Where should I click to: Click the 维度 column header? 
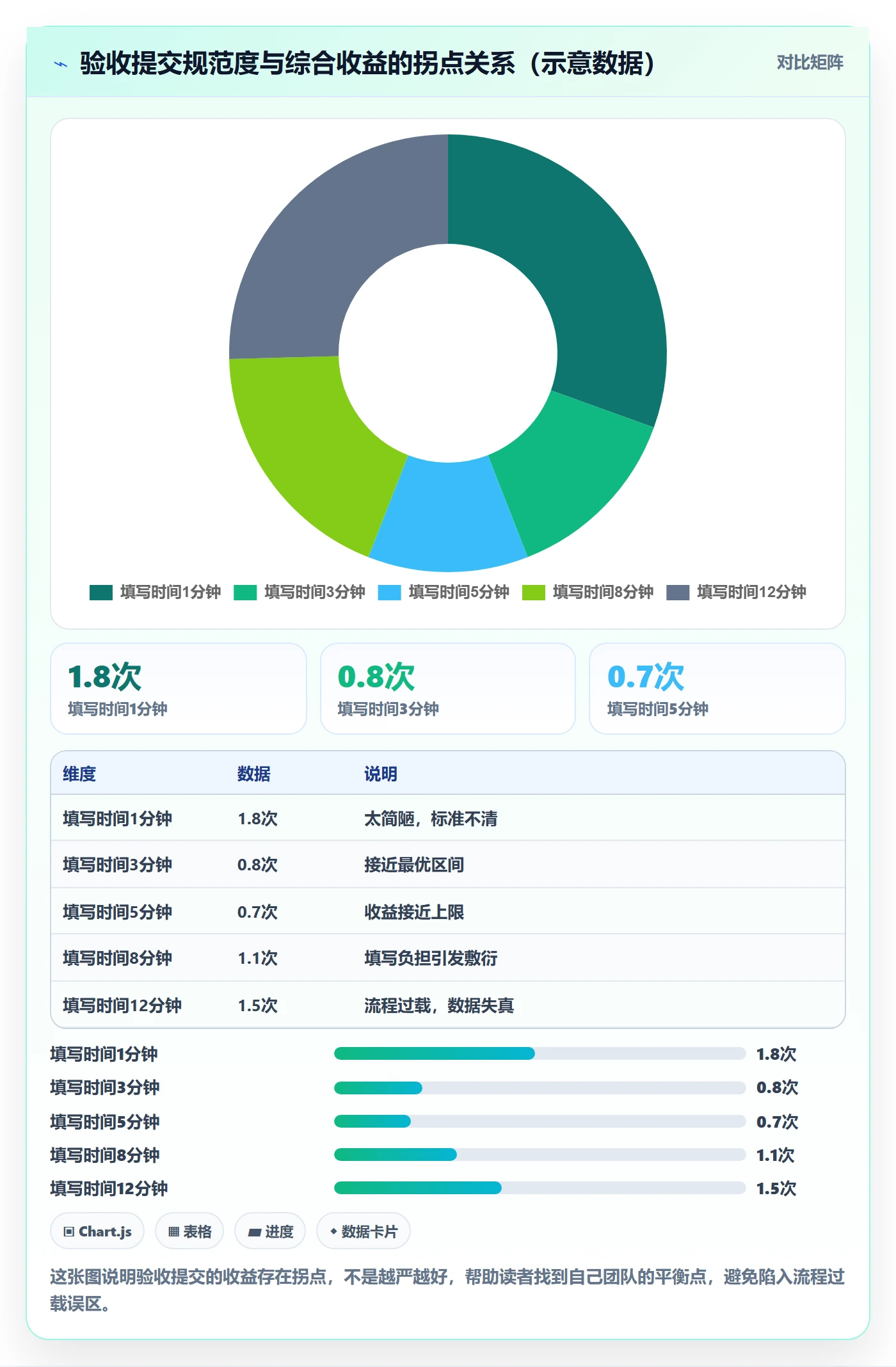(x=79, y=774)
